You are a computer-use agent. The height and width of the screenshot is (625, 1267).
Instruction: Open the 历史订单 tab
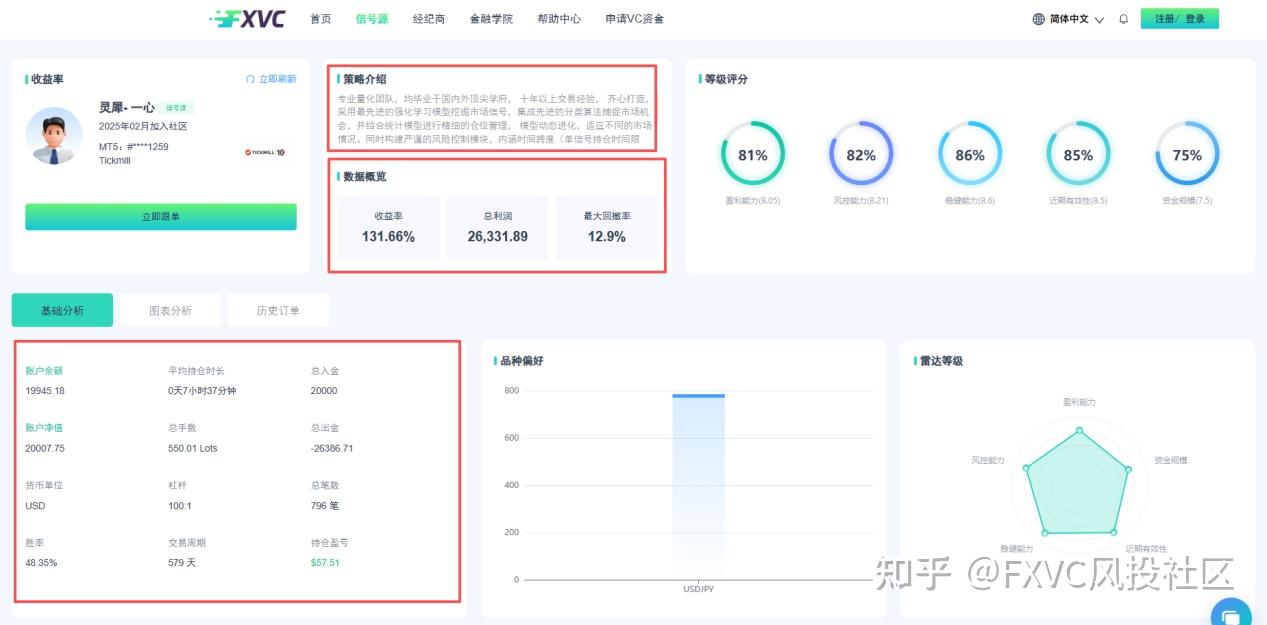click(x=278, y=310)
